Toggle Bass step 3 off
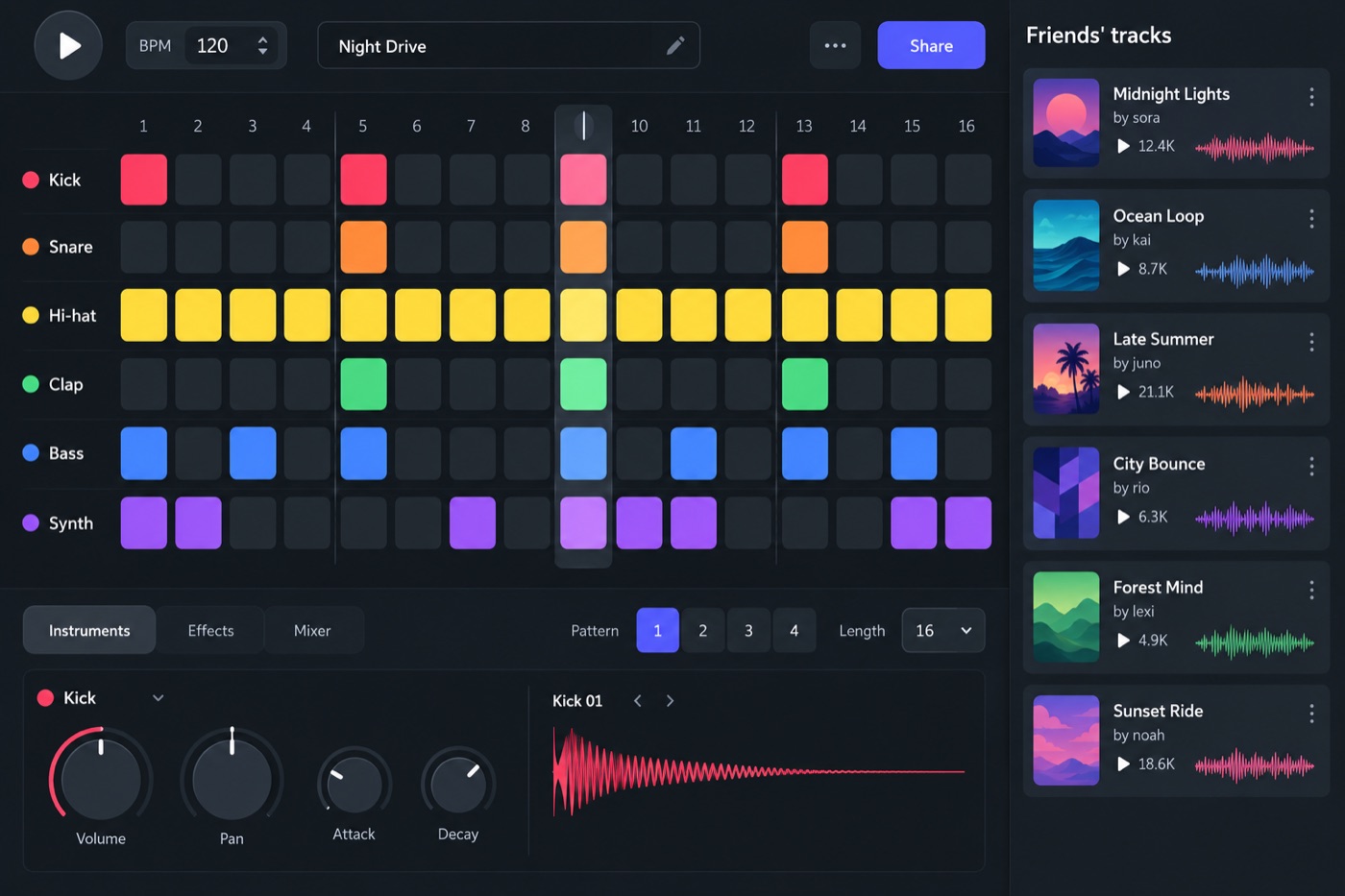This screenshot has height=896, width=1345. pos(253,453)
